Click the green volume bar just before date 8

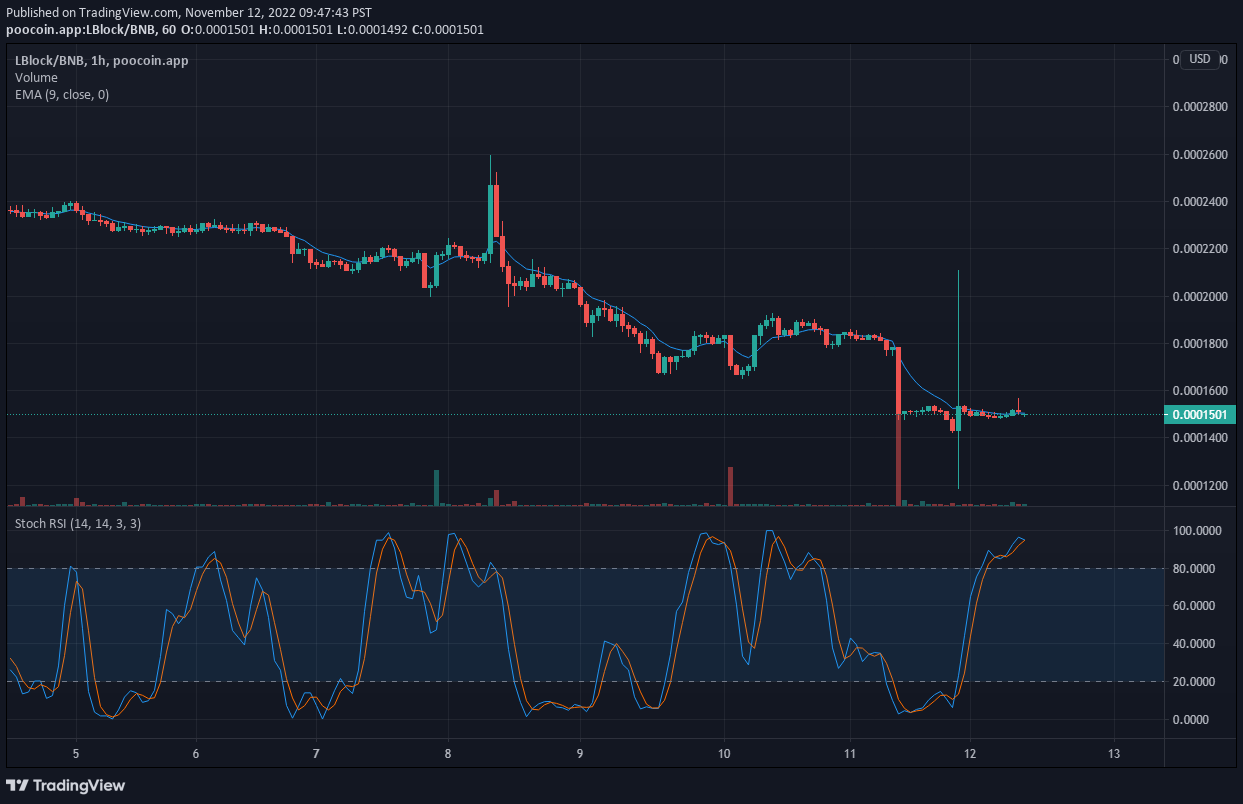coord(436,487)
